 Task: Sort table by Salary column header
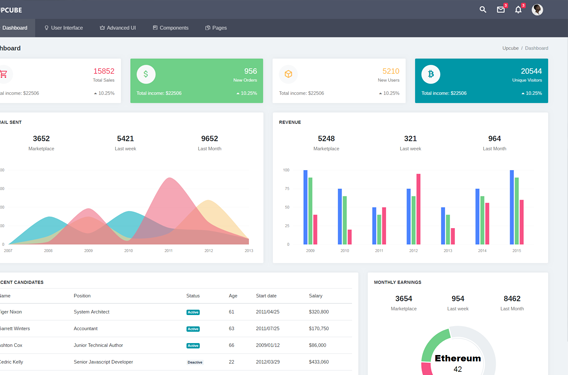316,296
